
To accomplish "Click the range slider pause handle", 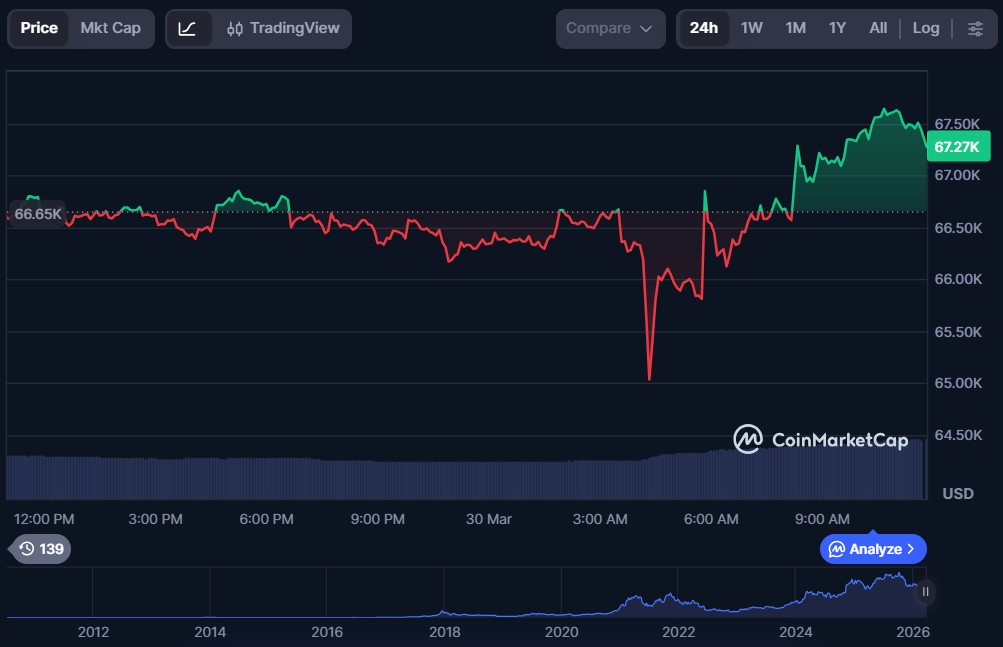I will click(925, 592).
